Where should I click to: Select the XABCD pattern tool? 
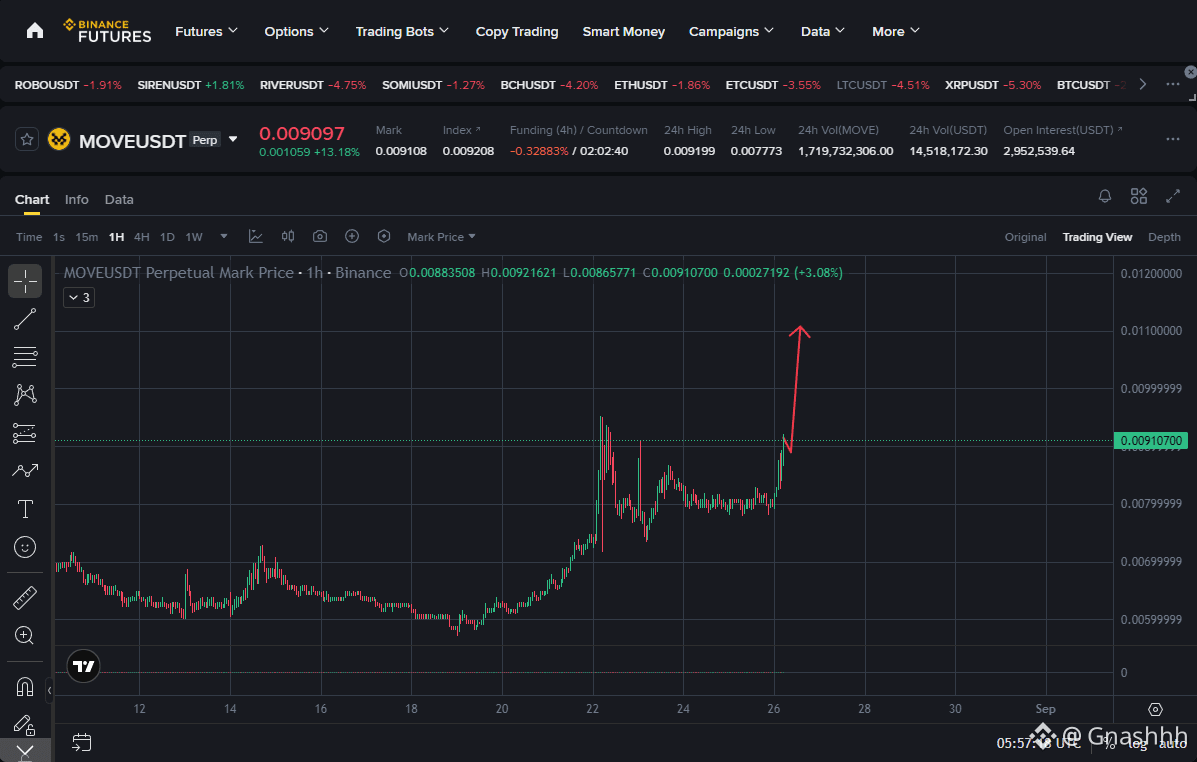click(x=25, y=395)
